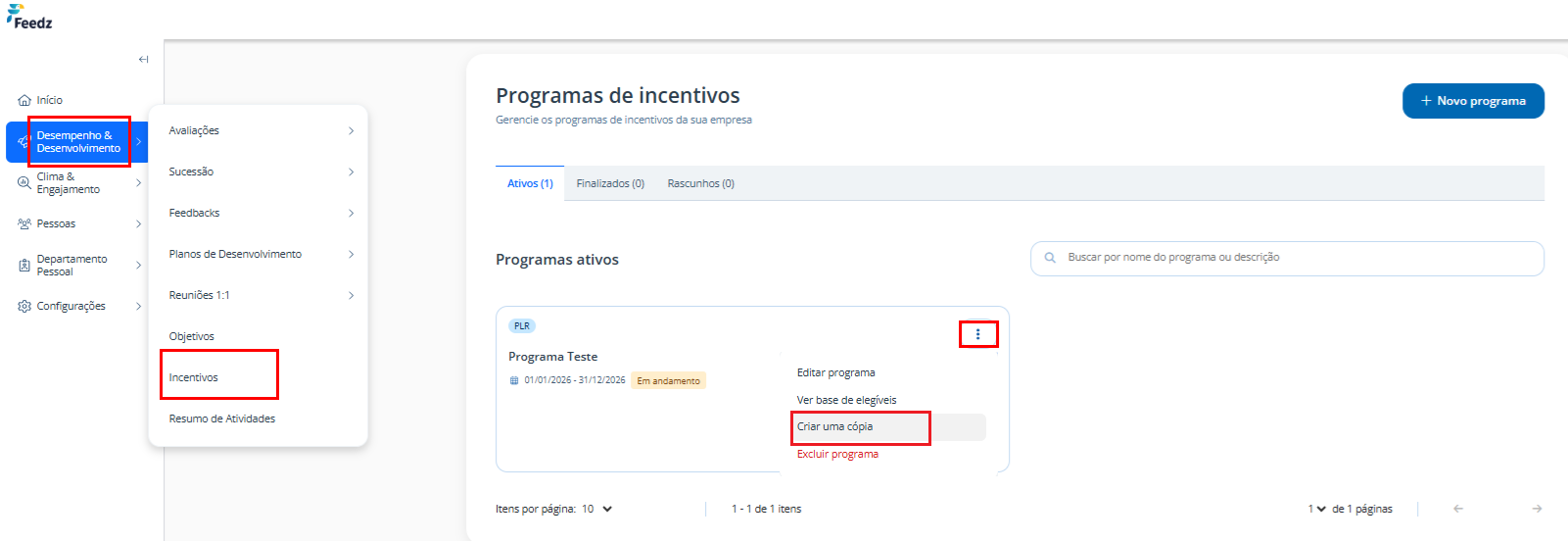Go to Início in sidebar
This screenshot has height=541, width=1568.
(x=49, y=100)
